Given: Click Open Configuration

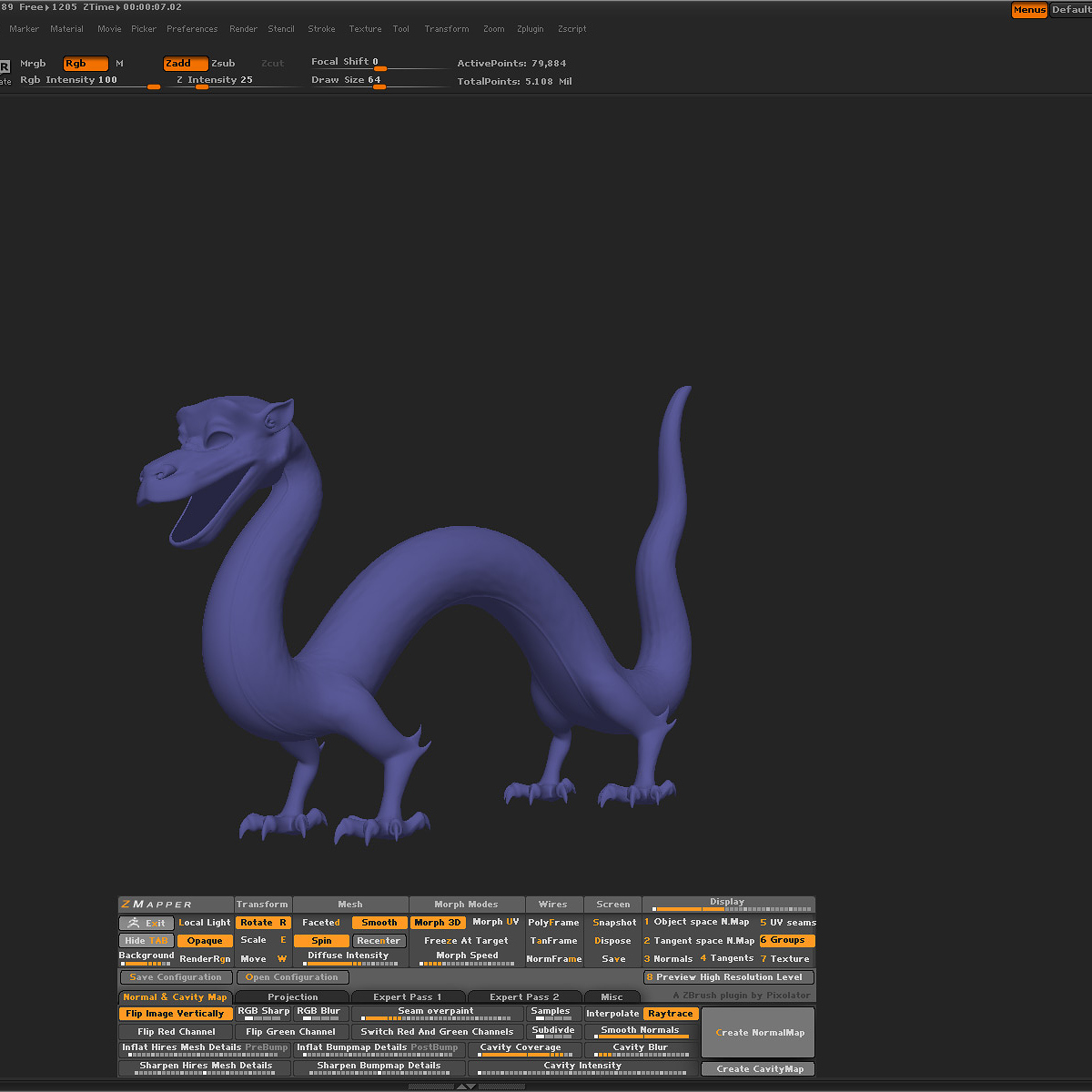Looking at the screenshot, I should click(x=292, y=977).
